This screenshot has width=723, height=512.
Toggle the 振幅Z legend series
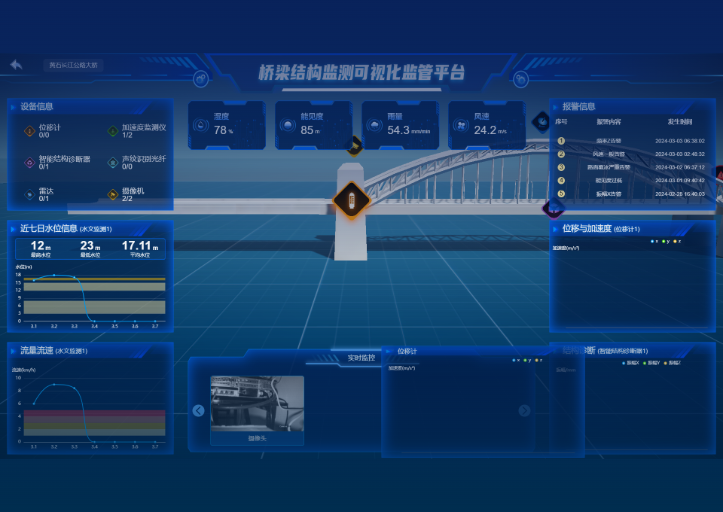[672, 363]
